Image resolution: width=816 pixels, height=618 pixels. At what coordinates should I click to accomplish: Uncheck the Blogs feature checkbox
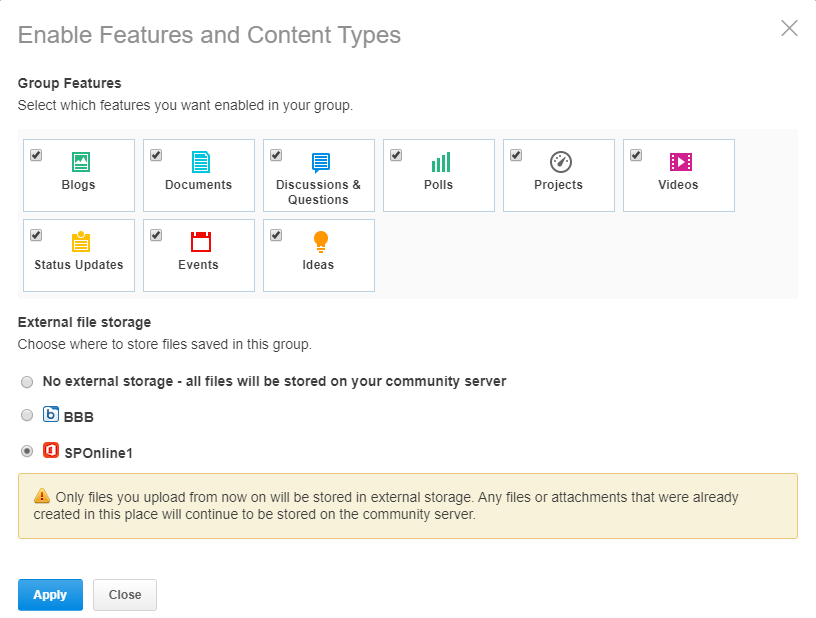point(36,155)
